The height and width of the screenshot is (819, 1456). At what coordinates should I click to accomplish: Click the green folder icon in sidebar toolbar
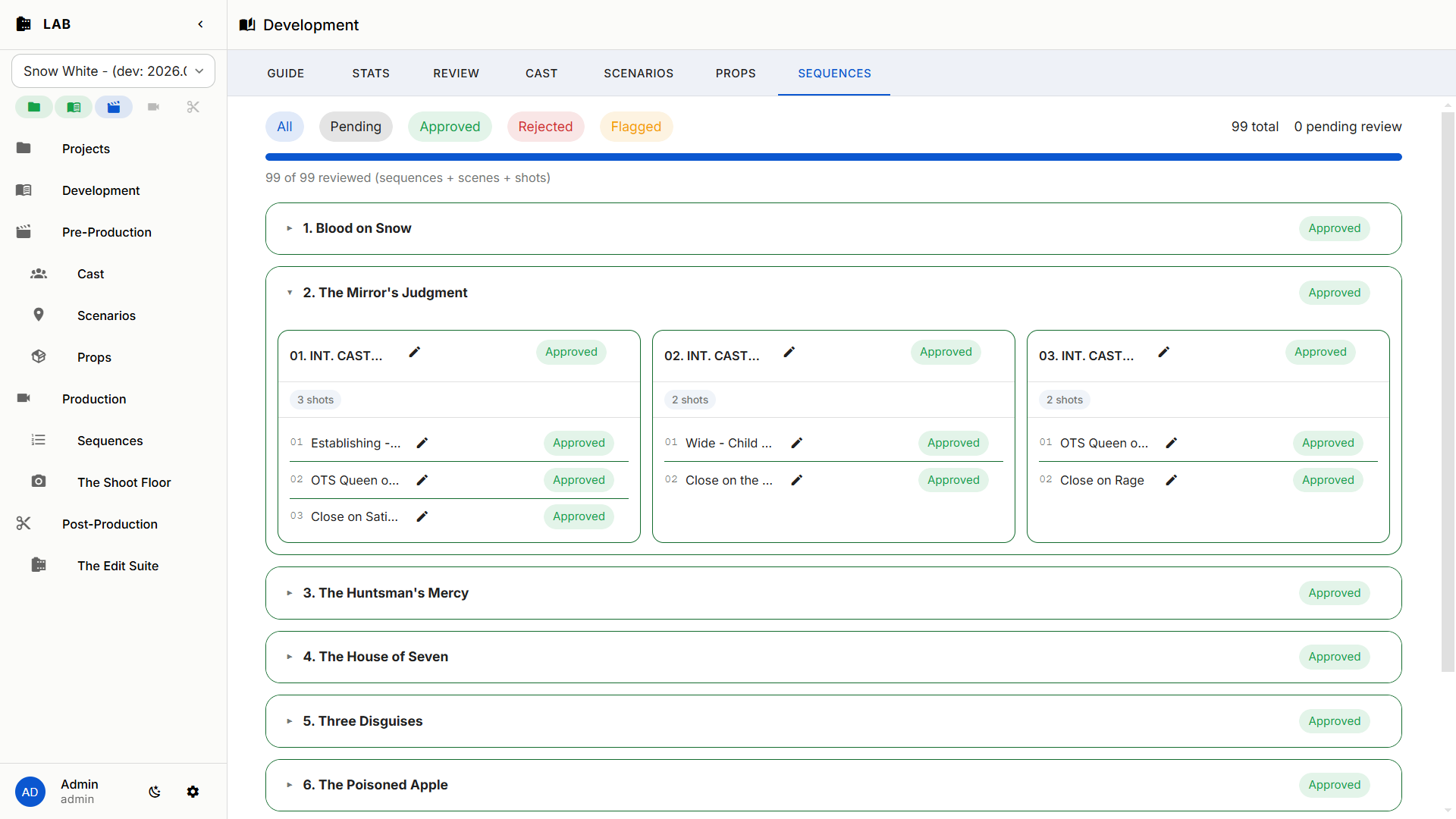coord(34,107)
